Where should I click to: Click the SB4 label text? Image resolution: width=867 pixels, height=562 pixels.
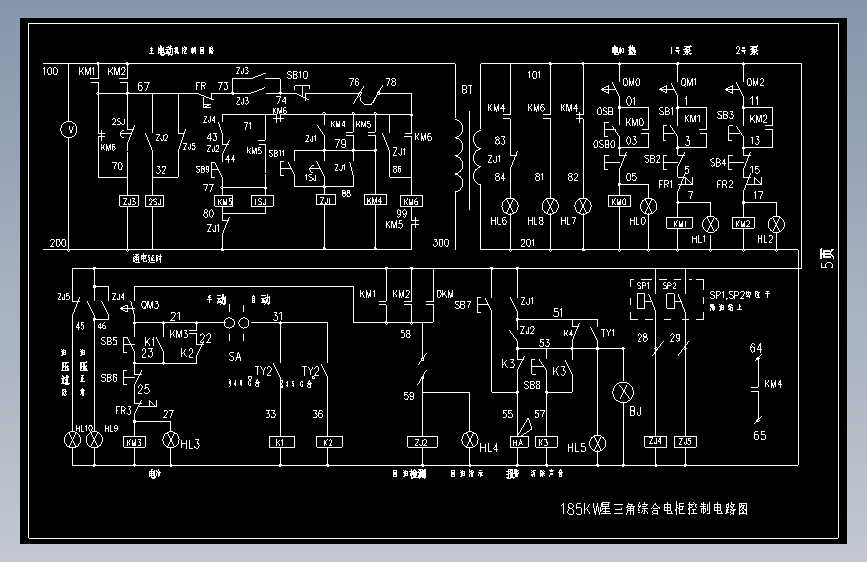718,163
